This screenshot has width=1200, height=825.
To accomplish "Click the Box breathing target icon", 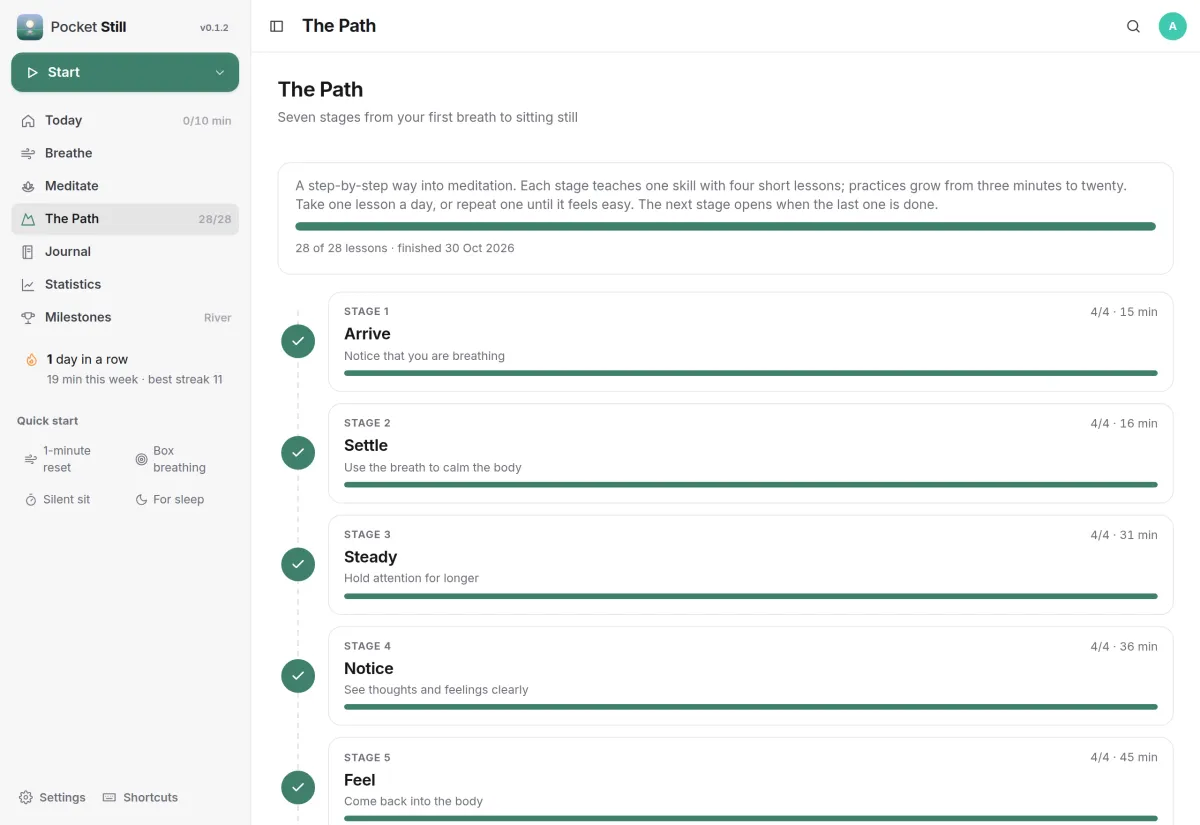I will pyautogui.click(x=141, y=459).
